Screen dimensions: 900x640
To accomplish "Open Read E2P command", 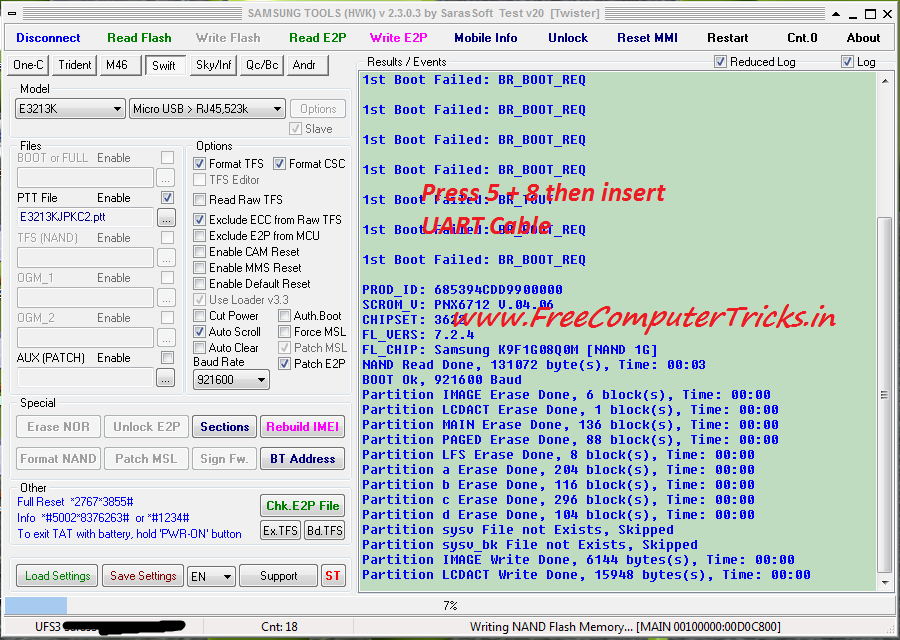I will [x=317, y=38].
